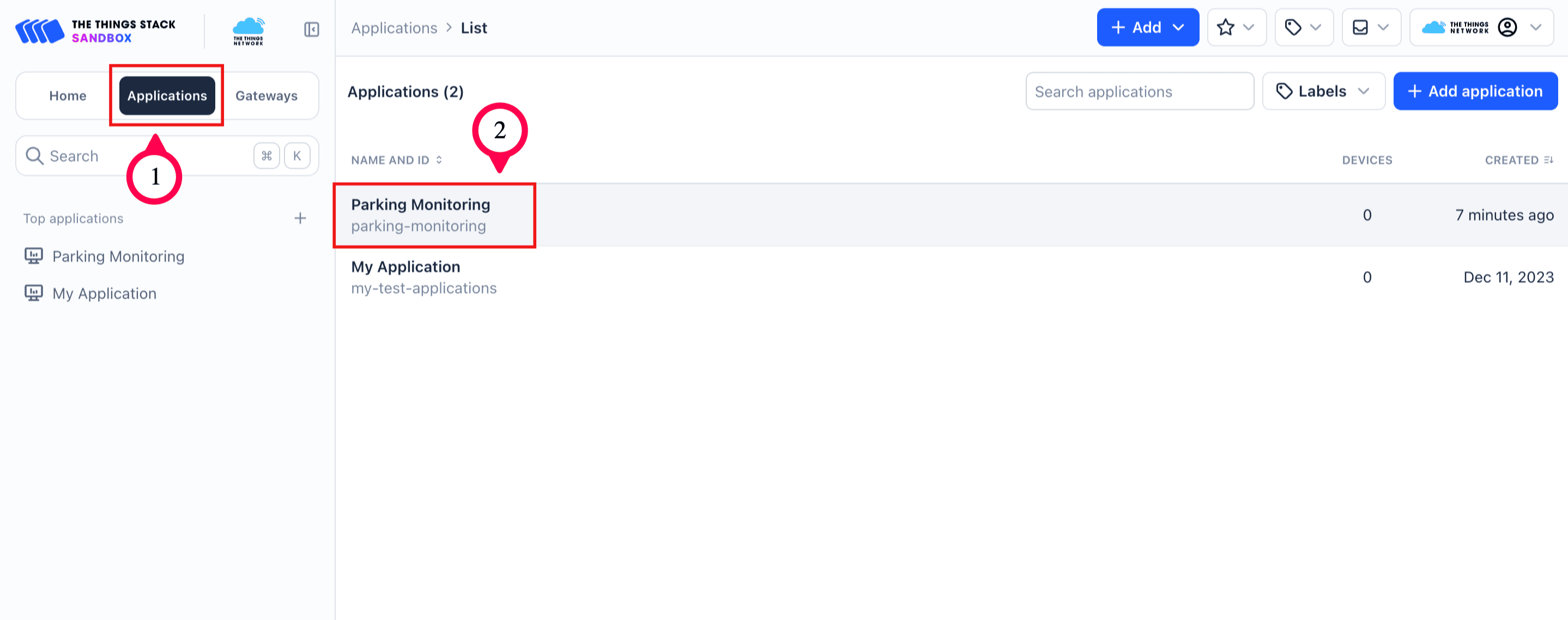This screenshot has width=1568, height=620.
Task: Click the search magnifier in the sidebar
Action: point(35,155)
